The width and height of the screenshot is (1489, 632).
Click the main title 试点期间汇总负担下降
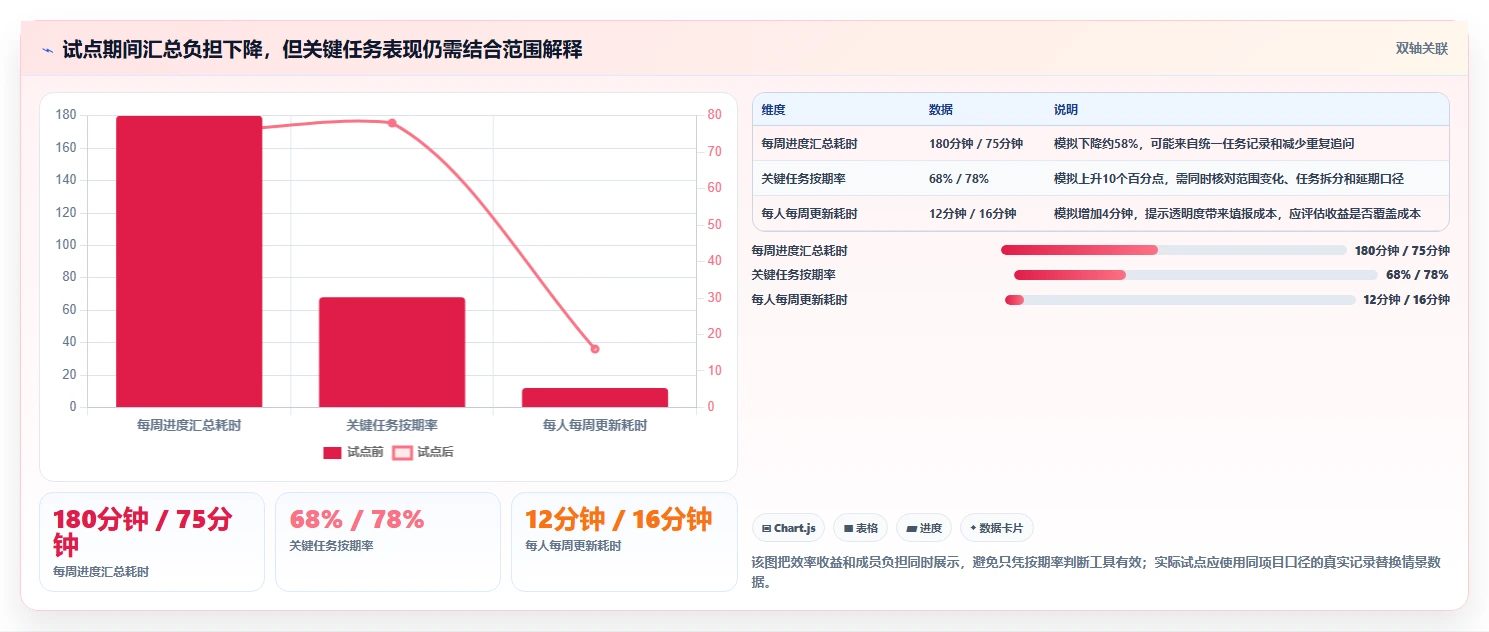(x=322, y=50)
